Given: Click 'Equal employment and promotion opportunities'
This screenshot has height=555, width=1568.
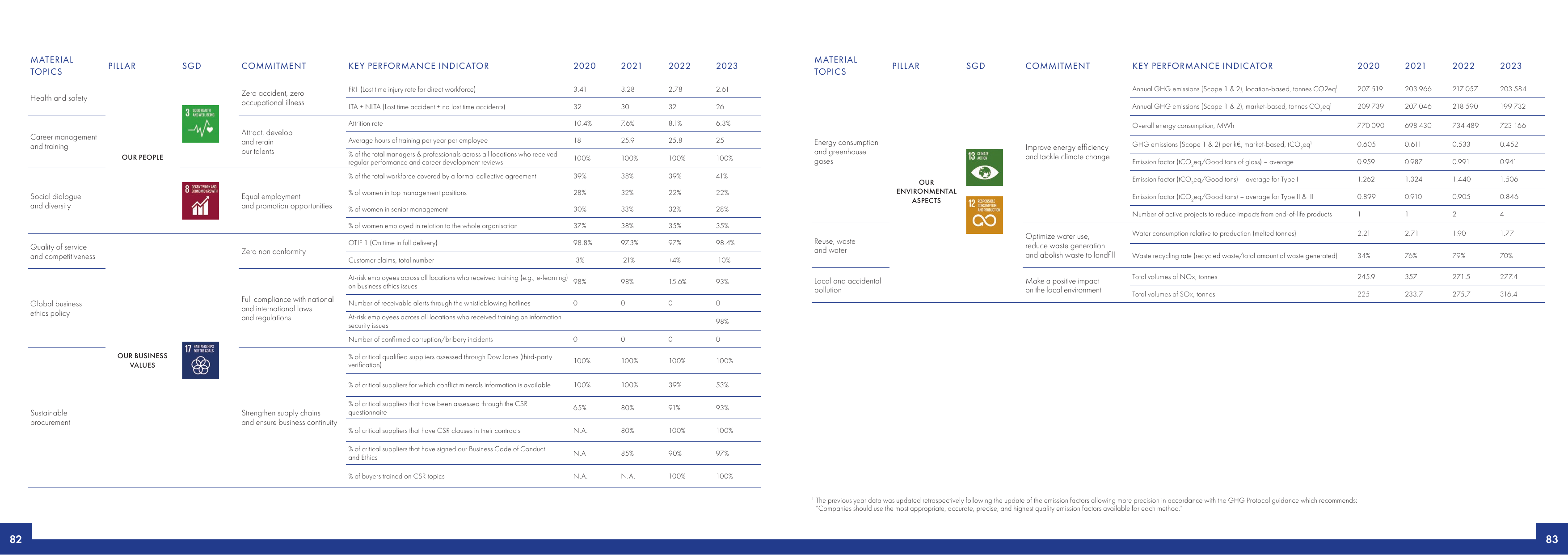Looking at the screenshot, I should click(287, 201).
